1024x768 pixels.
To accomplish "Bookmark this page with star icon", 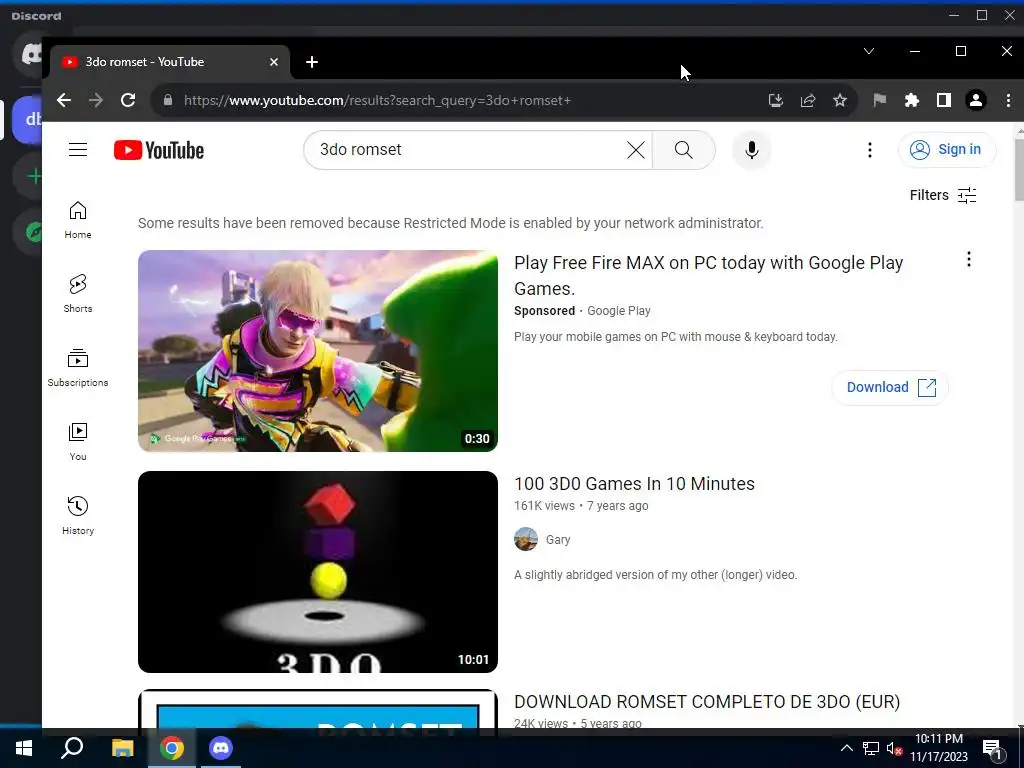I will pos(840,100).
